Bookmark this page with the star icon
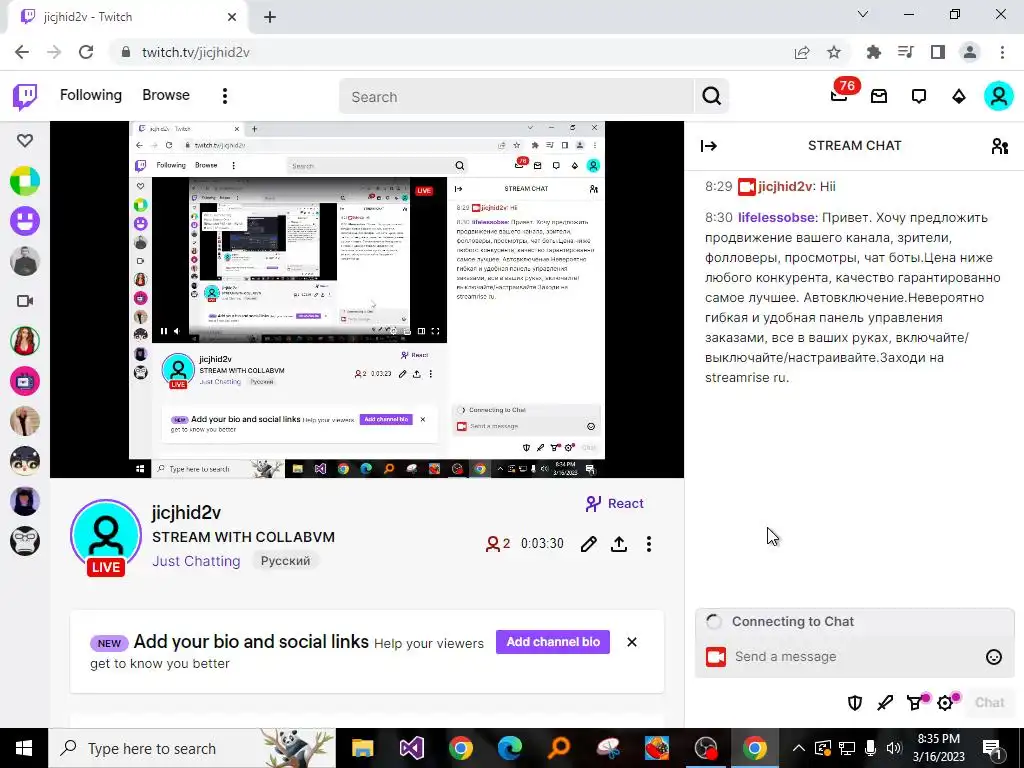 834,52
